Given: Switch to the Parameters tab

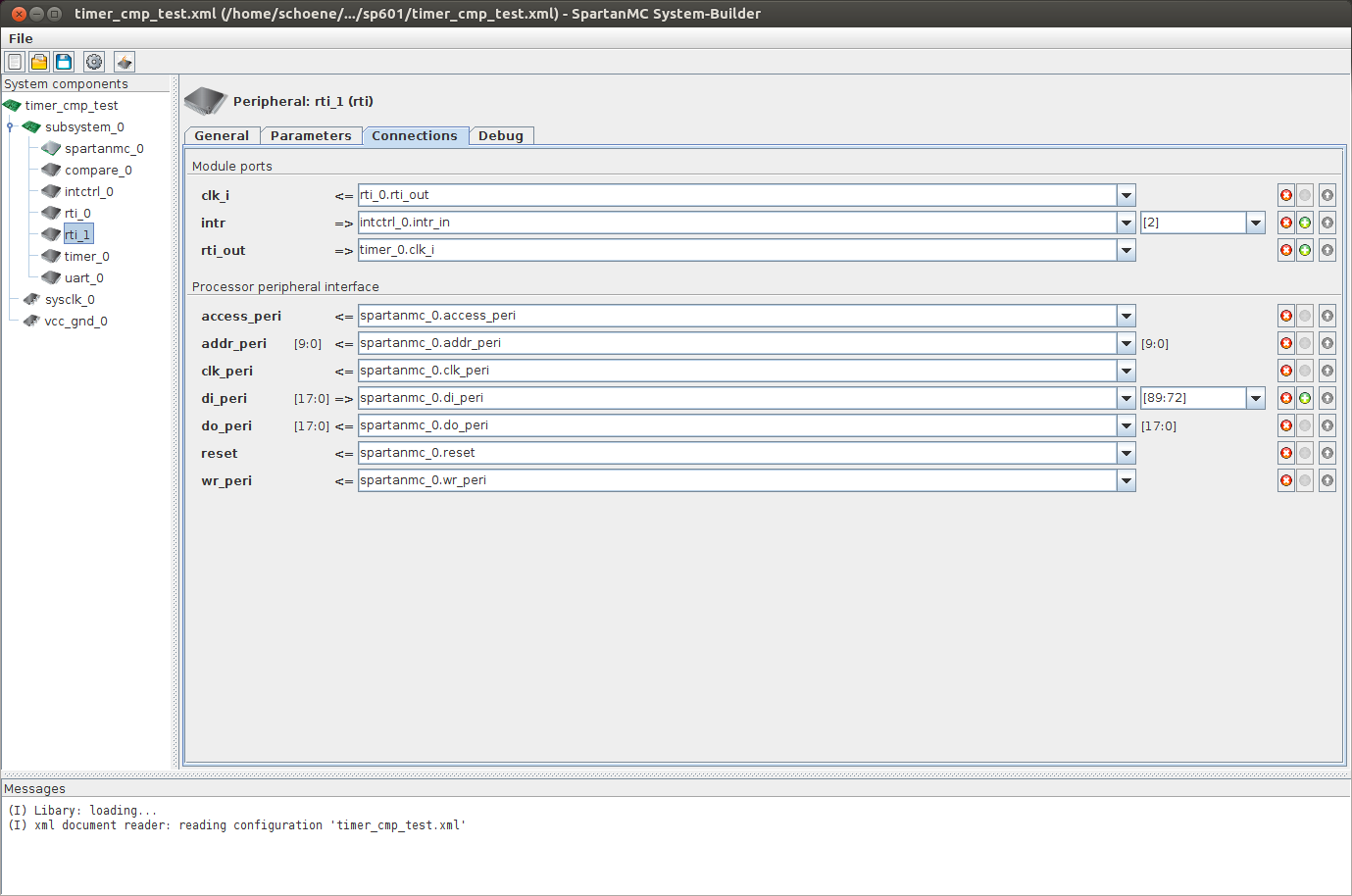Looking at the screenshot, I should [x=311, y=135].
